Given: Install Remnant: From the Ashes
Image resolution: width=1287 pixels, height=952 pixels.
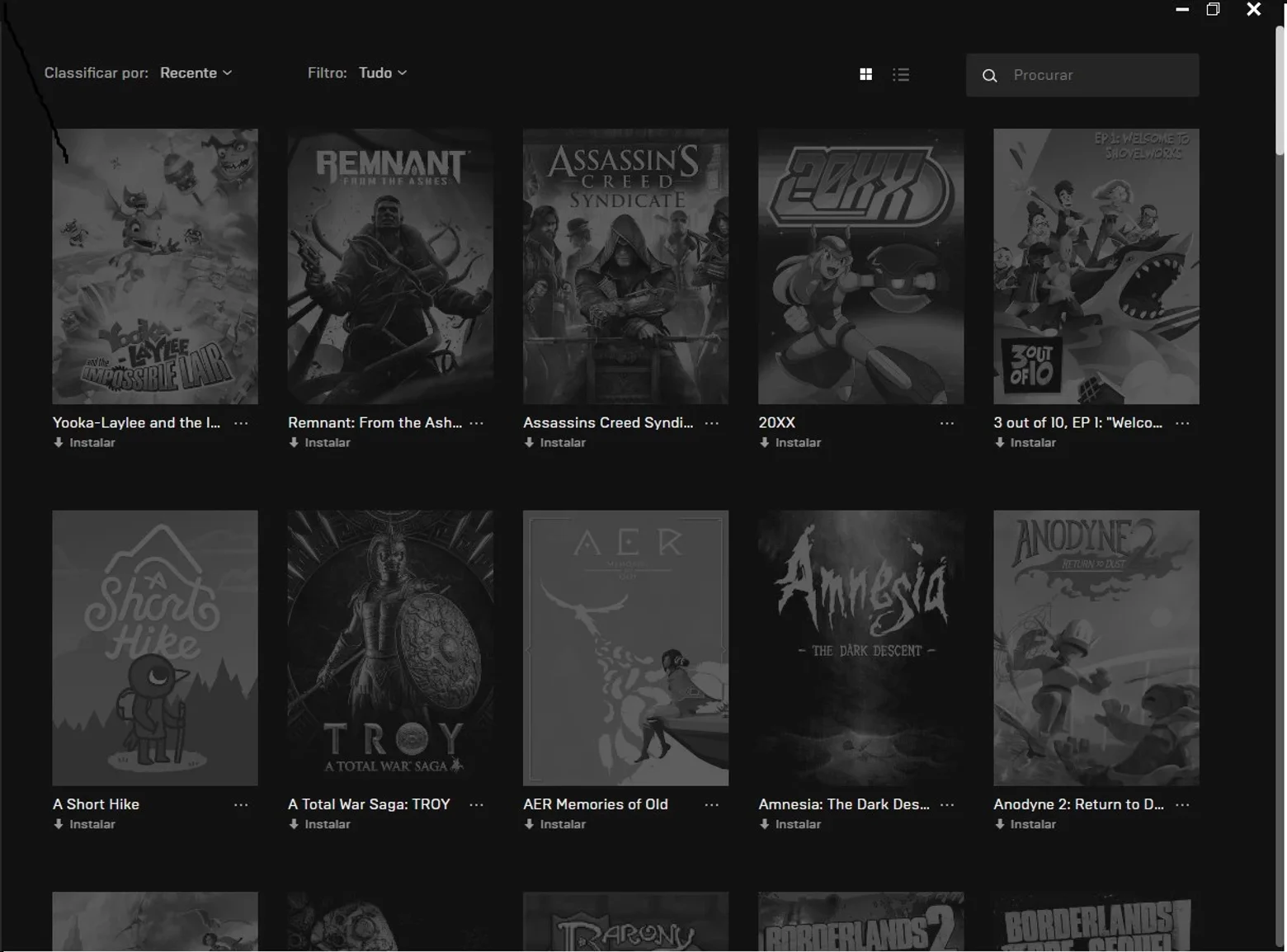Looking at the screenshot, I should pyautogui.click(x=319, y=443).
